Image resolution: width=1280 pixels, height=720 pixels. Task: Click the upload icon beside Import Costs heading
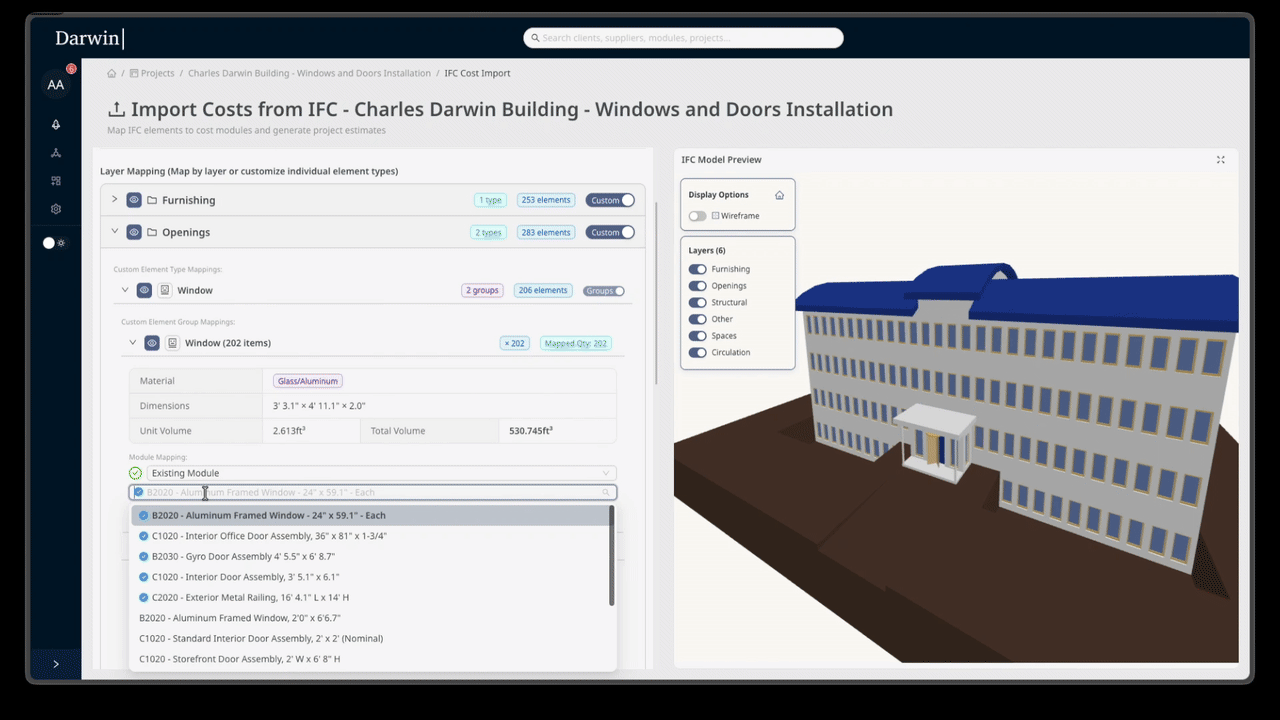click(x=116, y=108)
